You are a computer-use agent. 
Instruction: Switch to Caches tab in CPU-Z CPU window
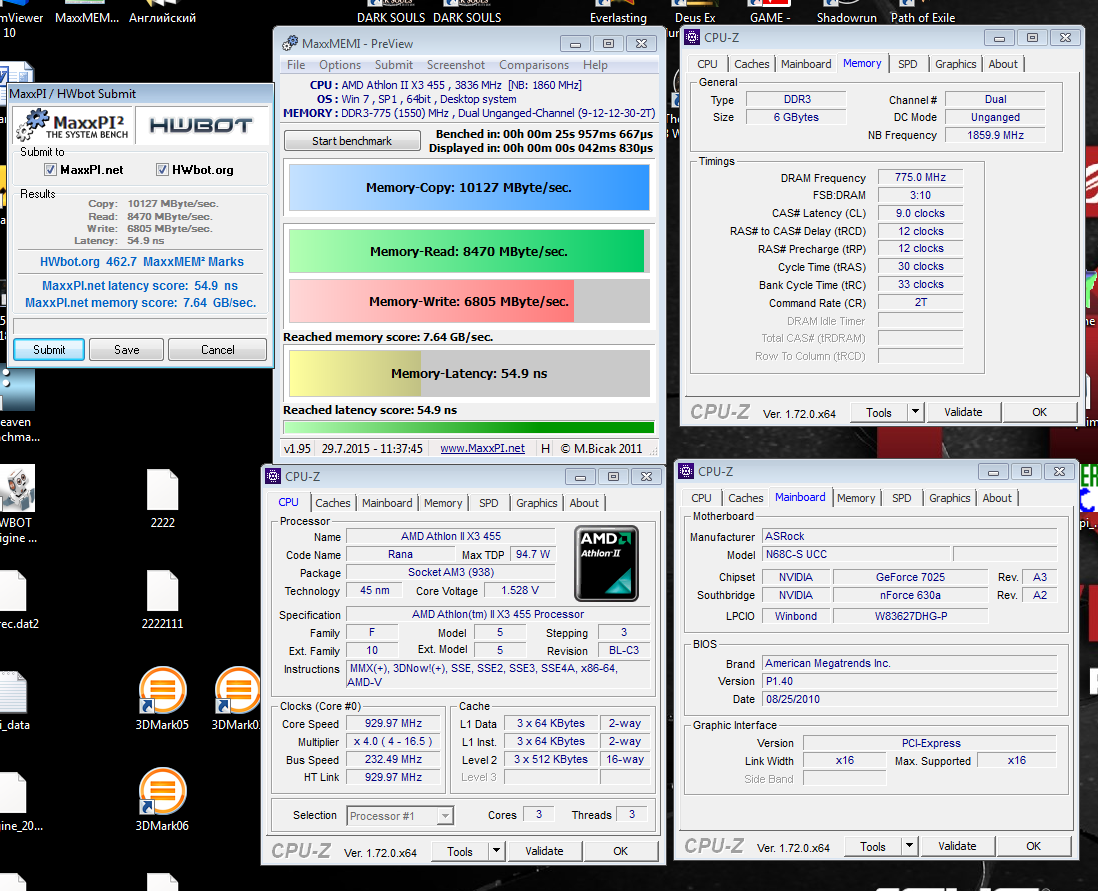pyautogui.click(x=333, y=503)
